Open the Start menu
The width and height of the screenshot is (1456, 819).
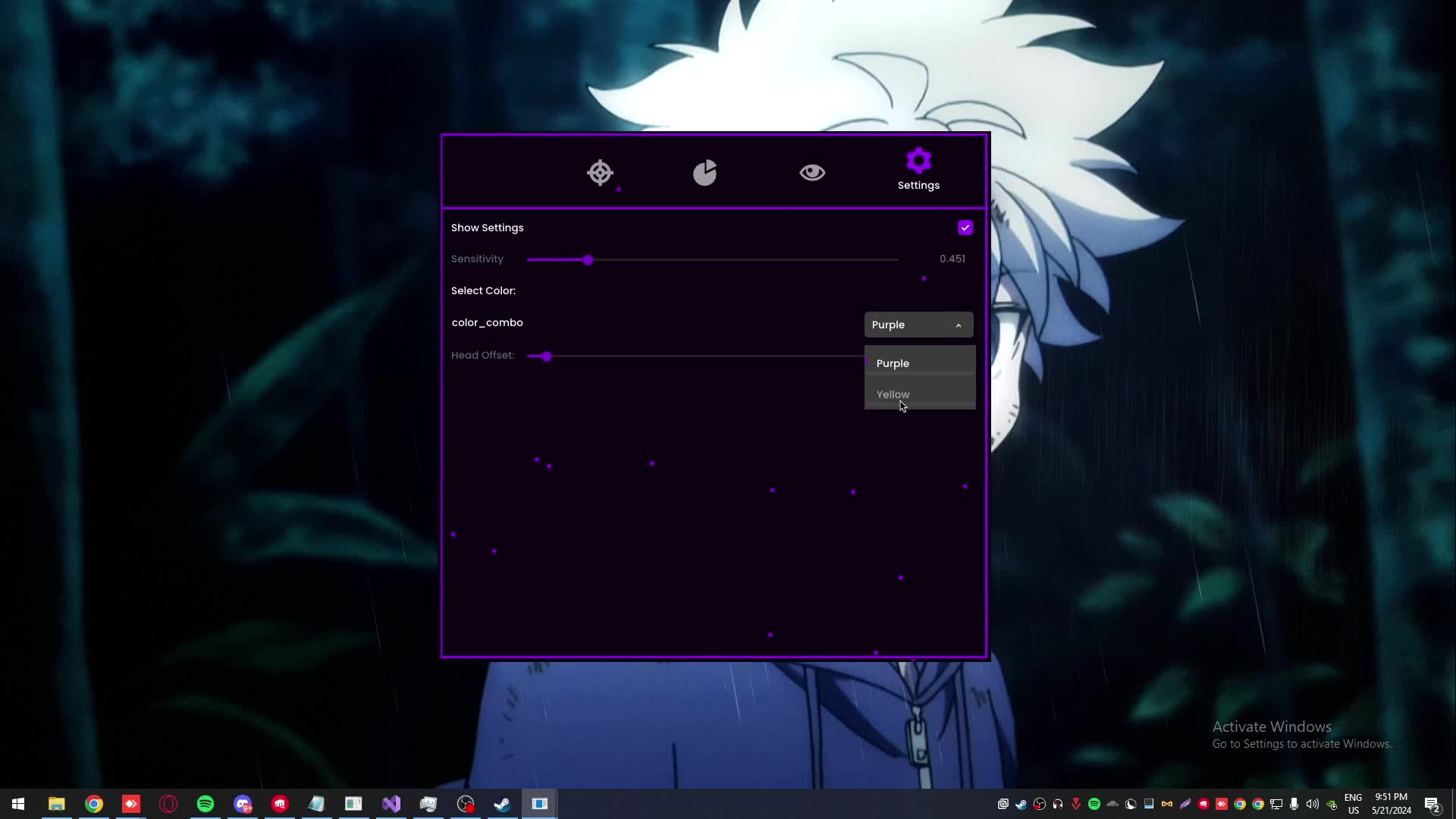(17, 803)
